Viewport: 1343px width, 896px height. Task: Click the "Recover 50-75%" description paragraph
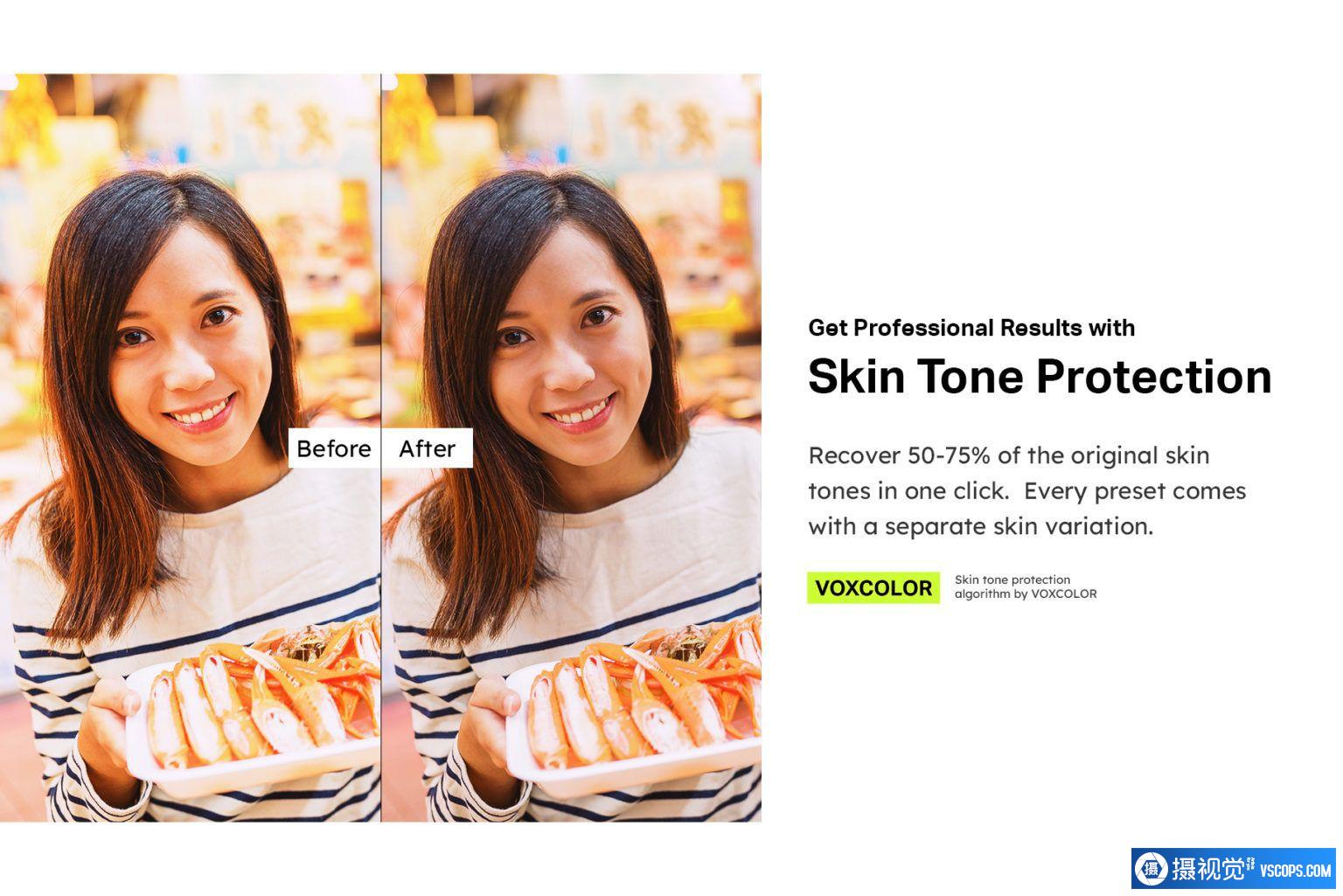coord(1026,490)
